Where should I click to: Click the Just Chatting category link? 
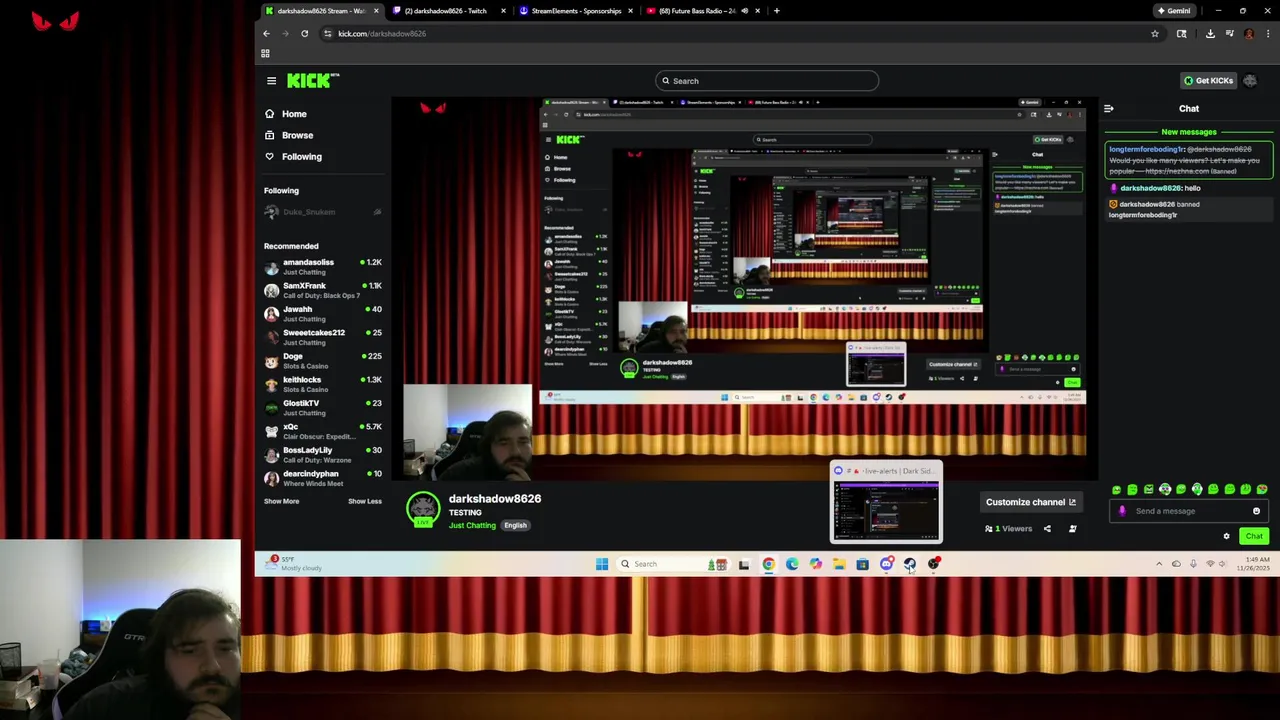(x=472, y=525)
